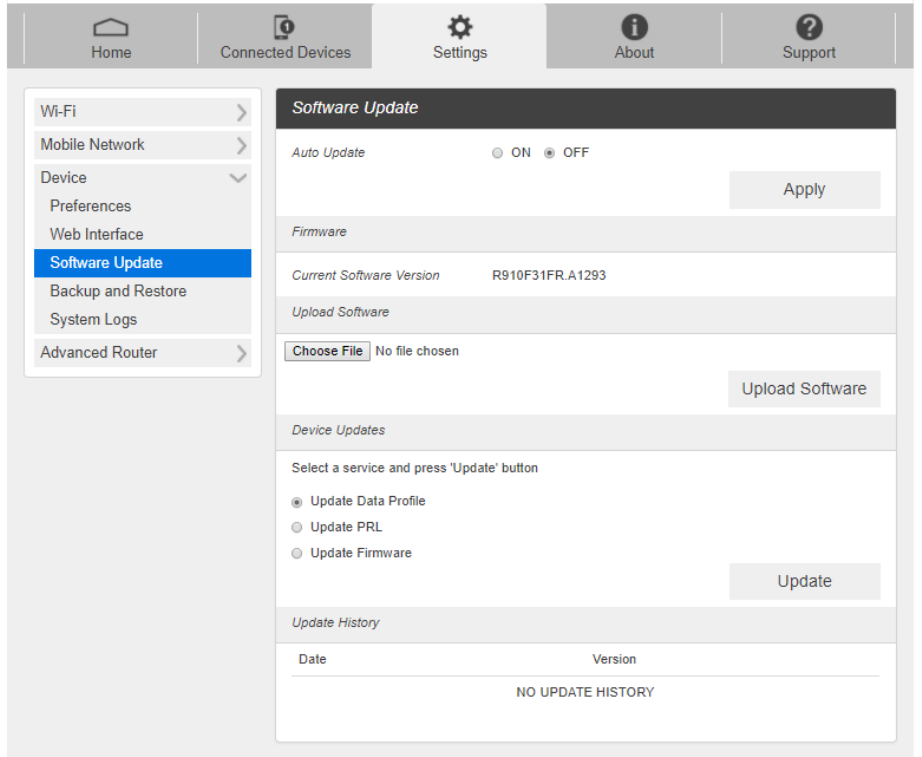922x757 pixels.
Task: Select Update Data Profile option
Action: point(297,502)
